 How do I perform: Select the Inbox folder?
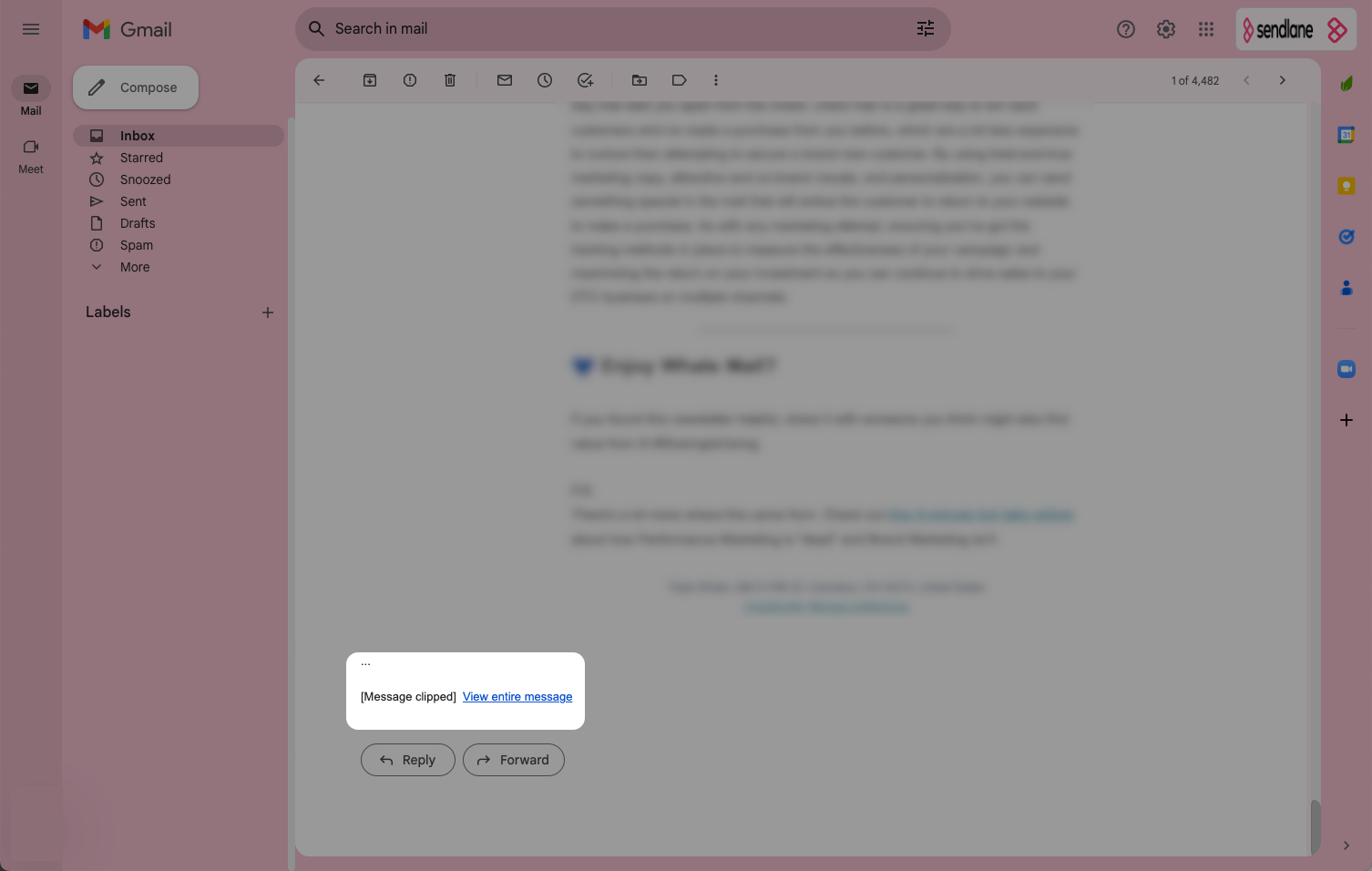tap(179, 136)
